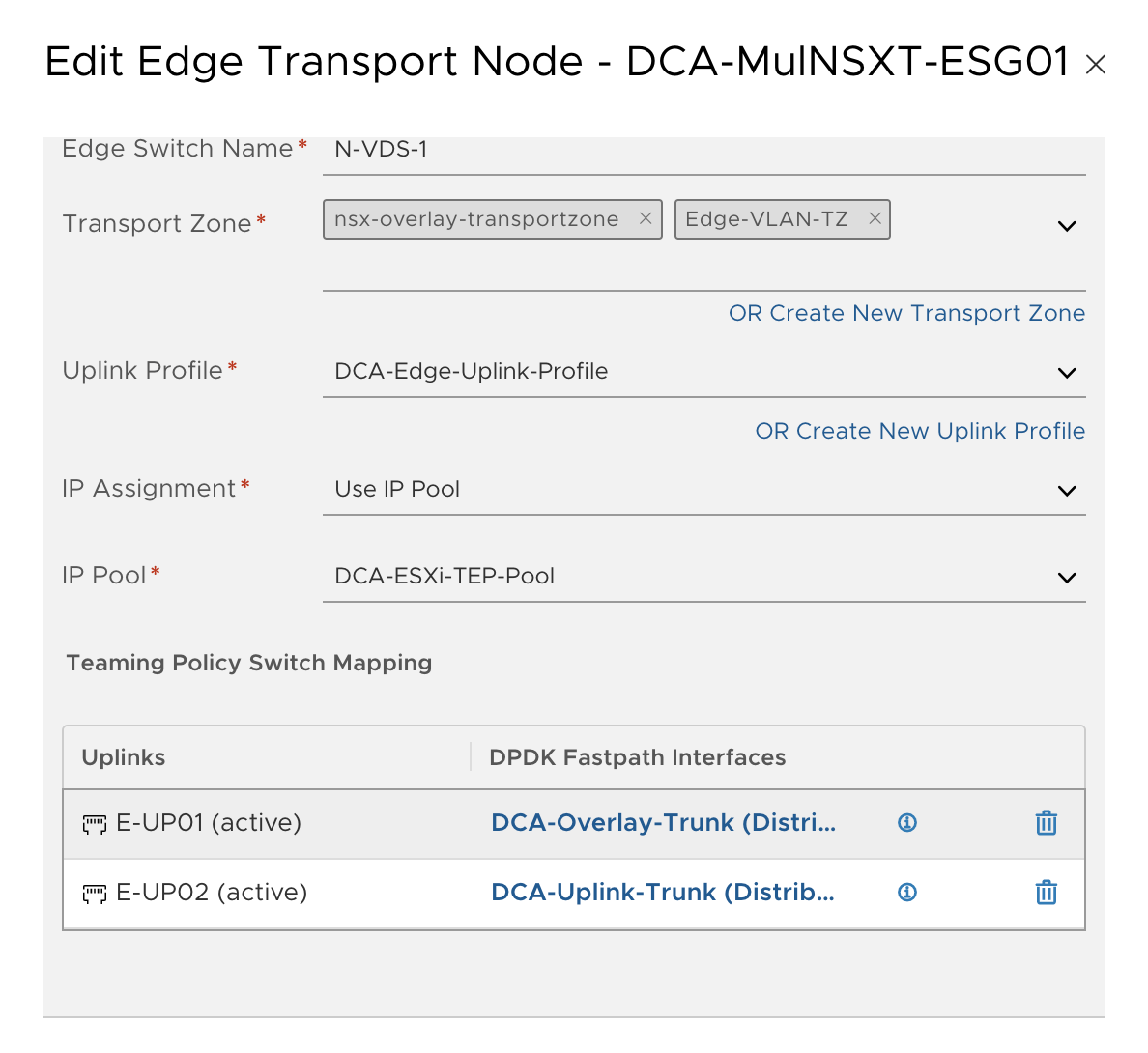Remove nsx-overlay-transportzone tag
1148x1053 pixels.
(x=646, y=219)
